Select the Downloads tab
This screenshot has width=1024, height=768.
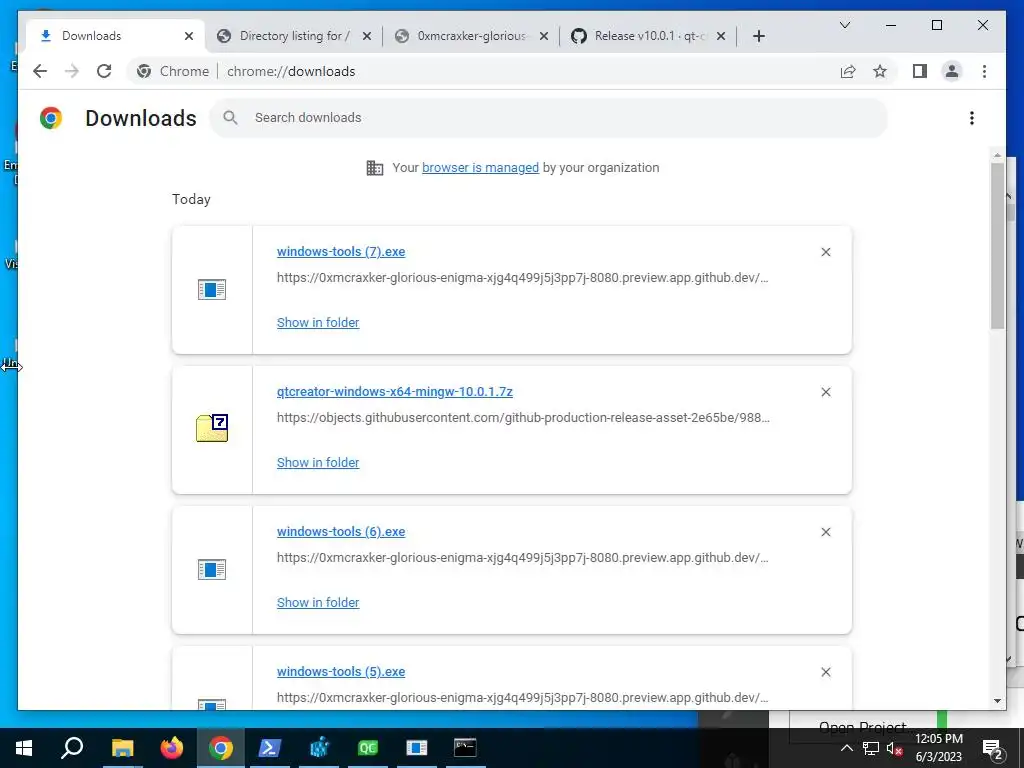pyautogui.click(x=115, y=36)
